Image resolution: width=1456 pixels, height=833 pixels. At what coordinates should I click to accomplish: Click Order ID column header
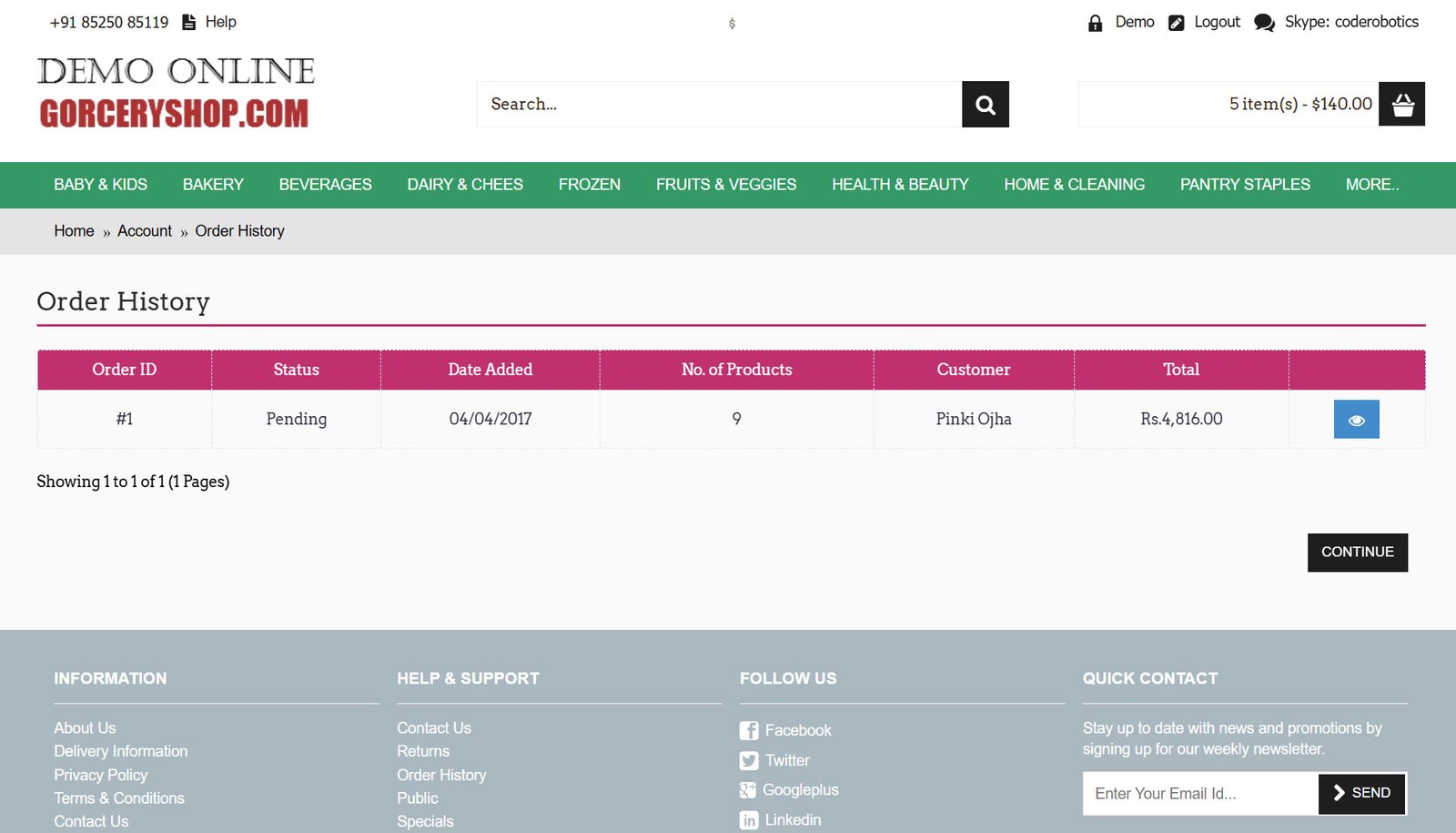coord(125,370)
